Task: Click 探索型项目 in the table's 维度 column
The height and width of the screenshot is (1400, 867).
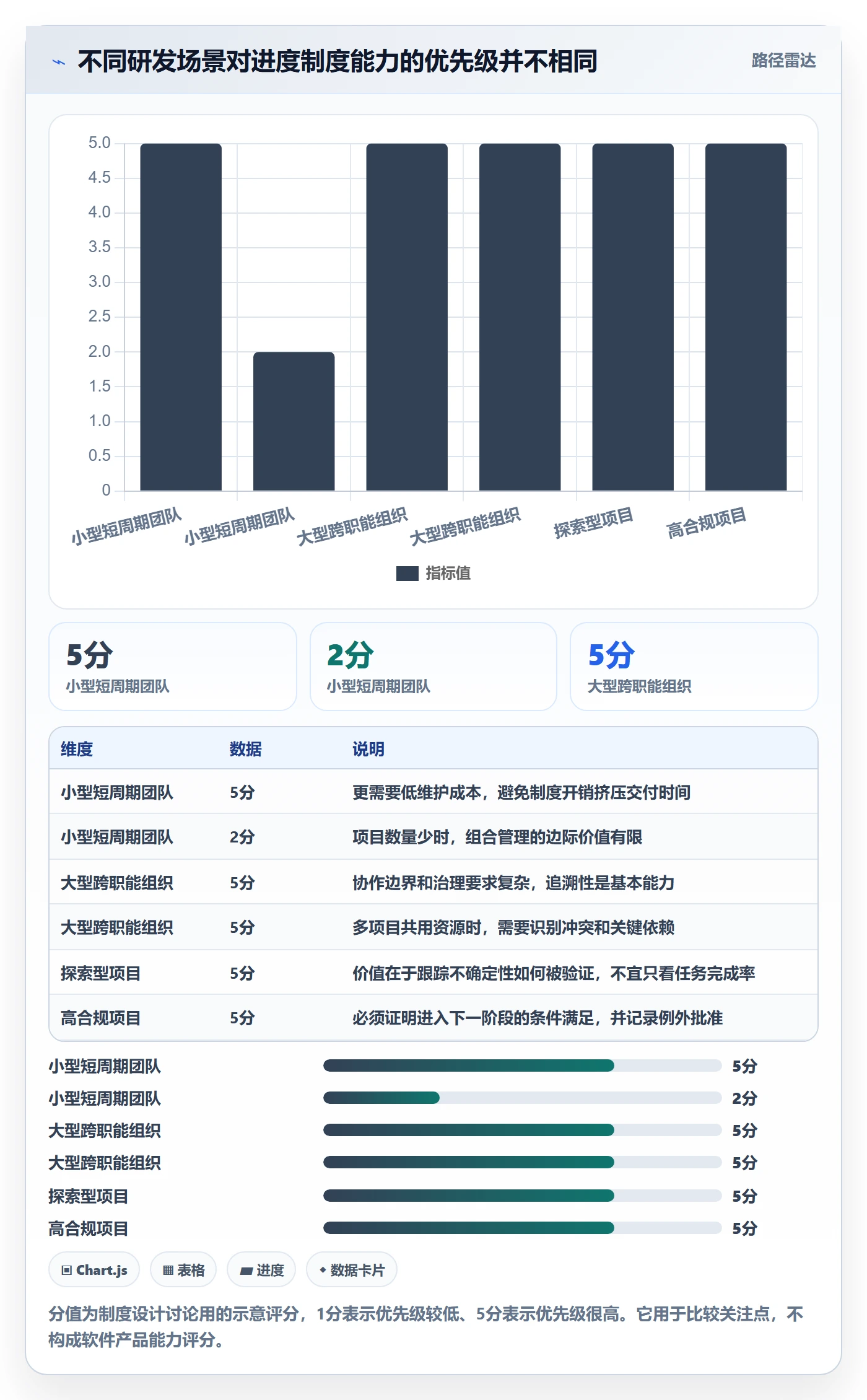Action: click(101, 973)
